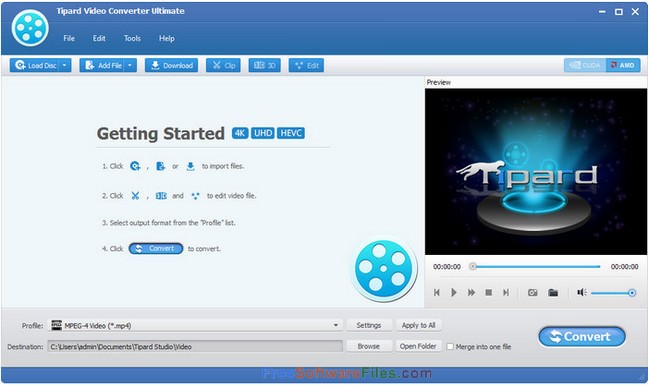
Task: Play the preview video
Action: 454,292
